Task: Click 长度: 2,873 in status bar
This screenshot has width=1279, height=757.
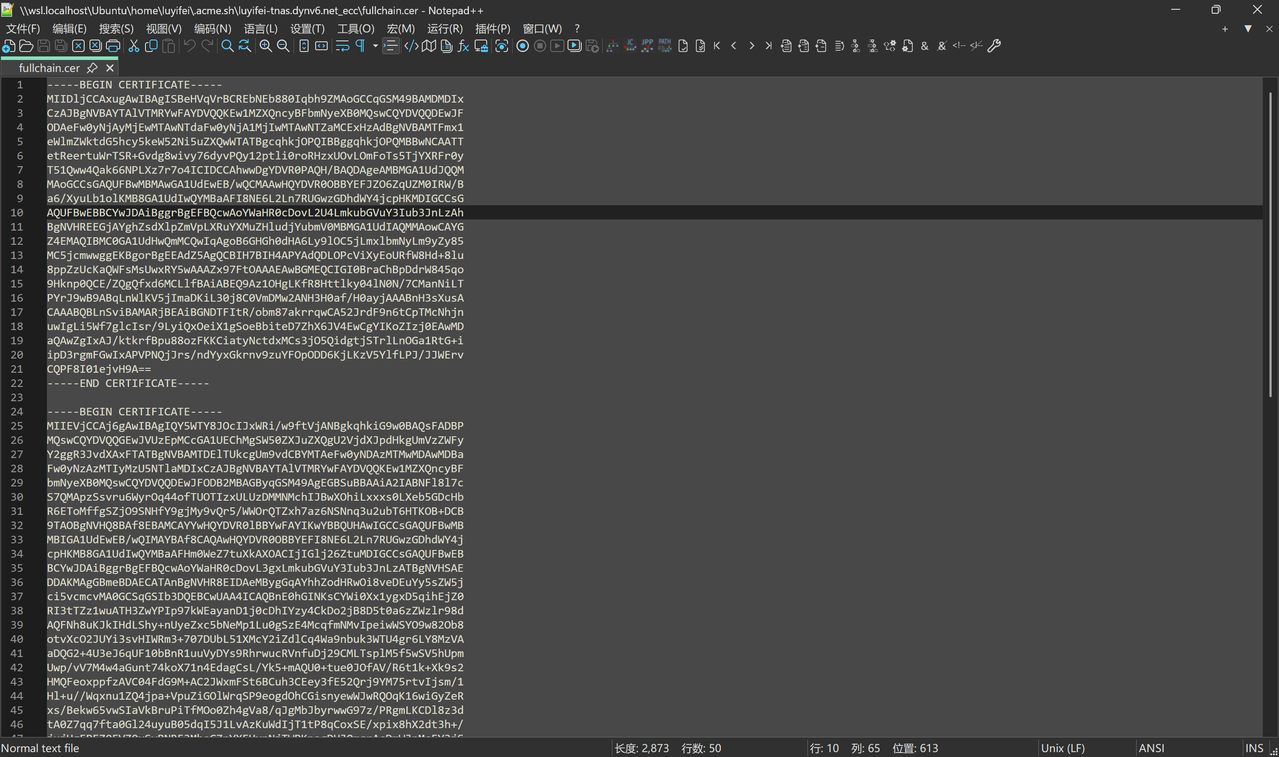Action: point(642,748)
